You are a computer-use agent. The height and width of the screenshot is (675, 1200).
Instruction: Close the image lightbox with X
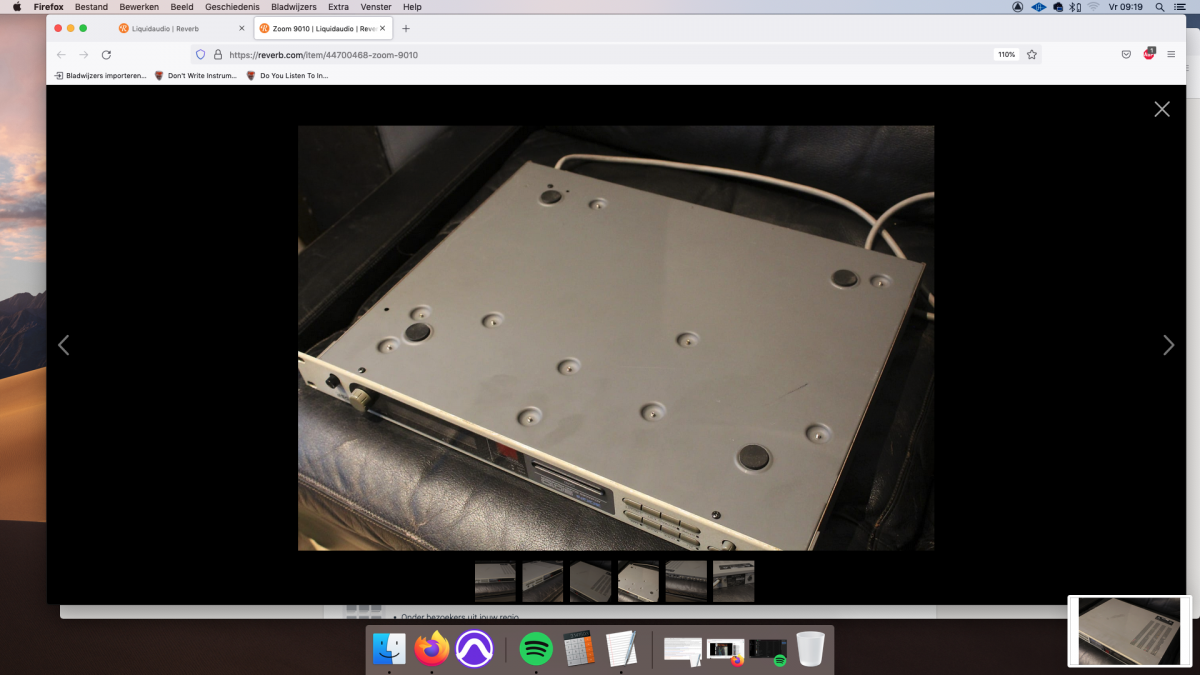pos(1161,109)
